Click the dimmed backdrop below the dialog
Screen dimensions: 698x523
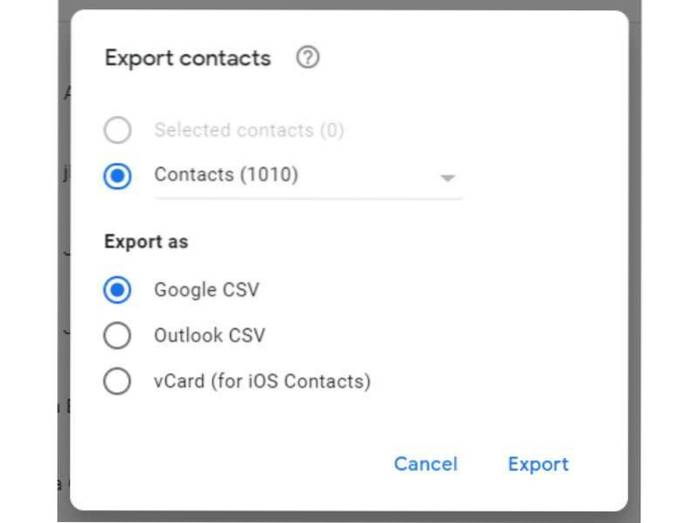pos(350,517)
